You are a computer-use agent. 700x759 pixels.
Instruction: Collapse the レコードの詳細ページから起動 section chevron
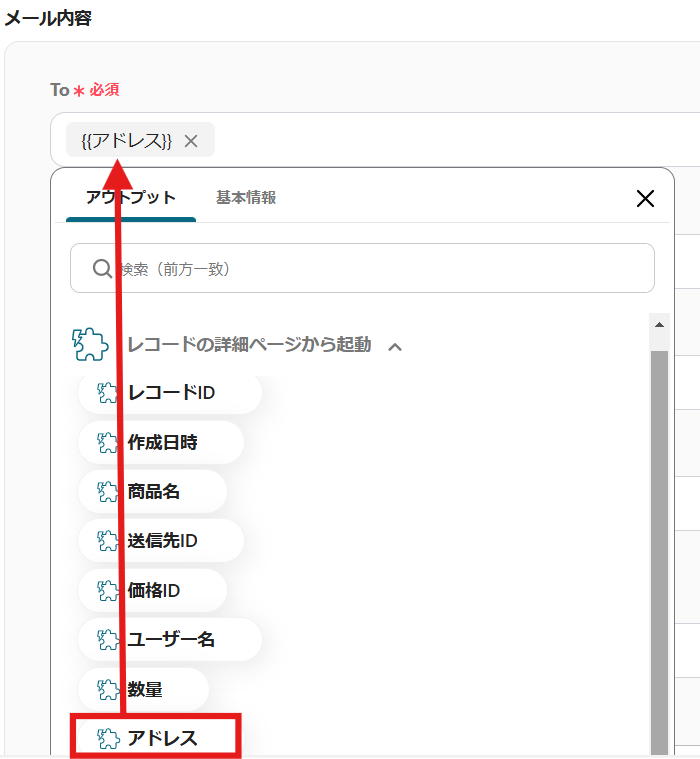395,347
